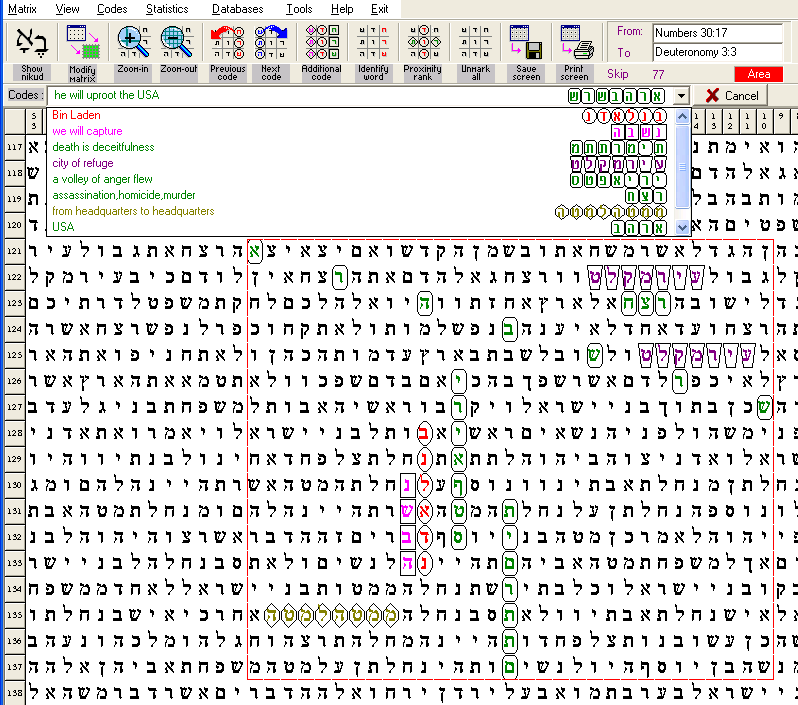The height and width of the screenshot is (705, 798).
Task: Click the Exit menu item
Action: click(x=380, y=9)
